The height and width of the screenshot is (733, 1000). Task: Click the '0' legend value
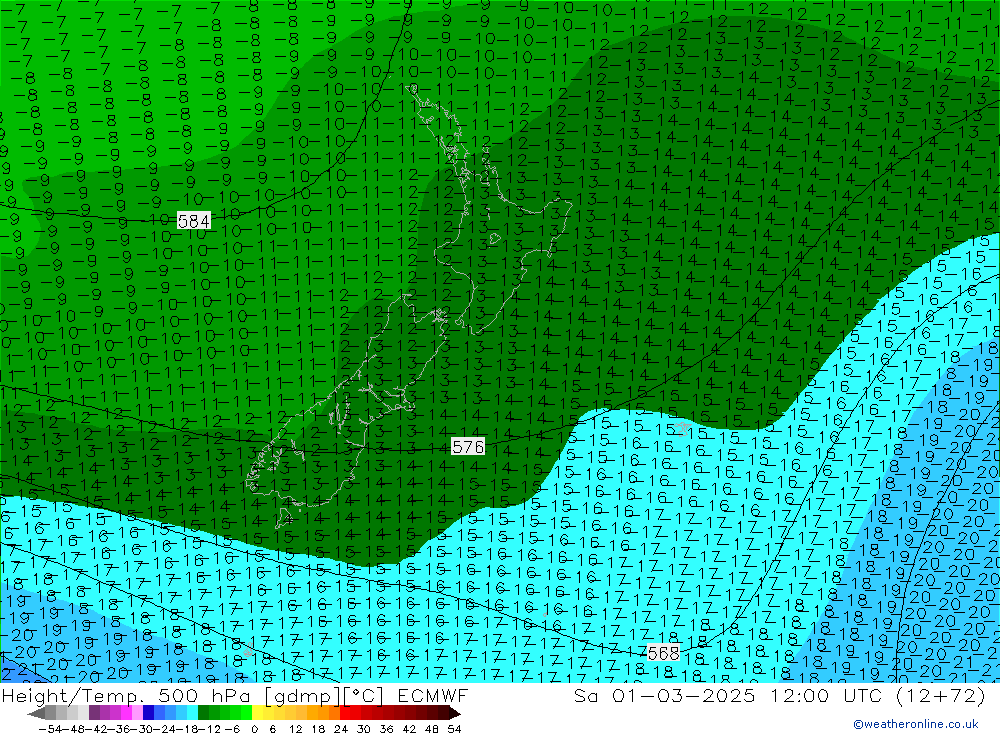pos(254,729)
